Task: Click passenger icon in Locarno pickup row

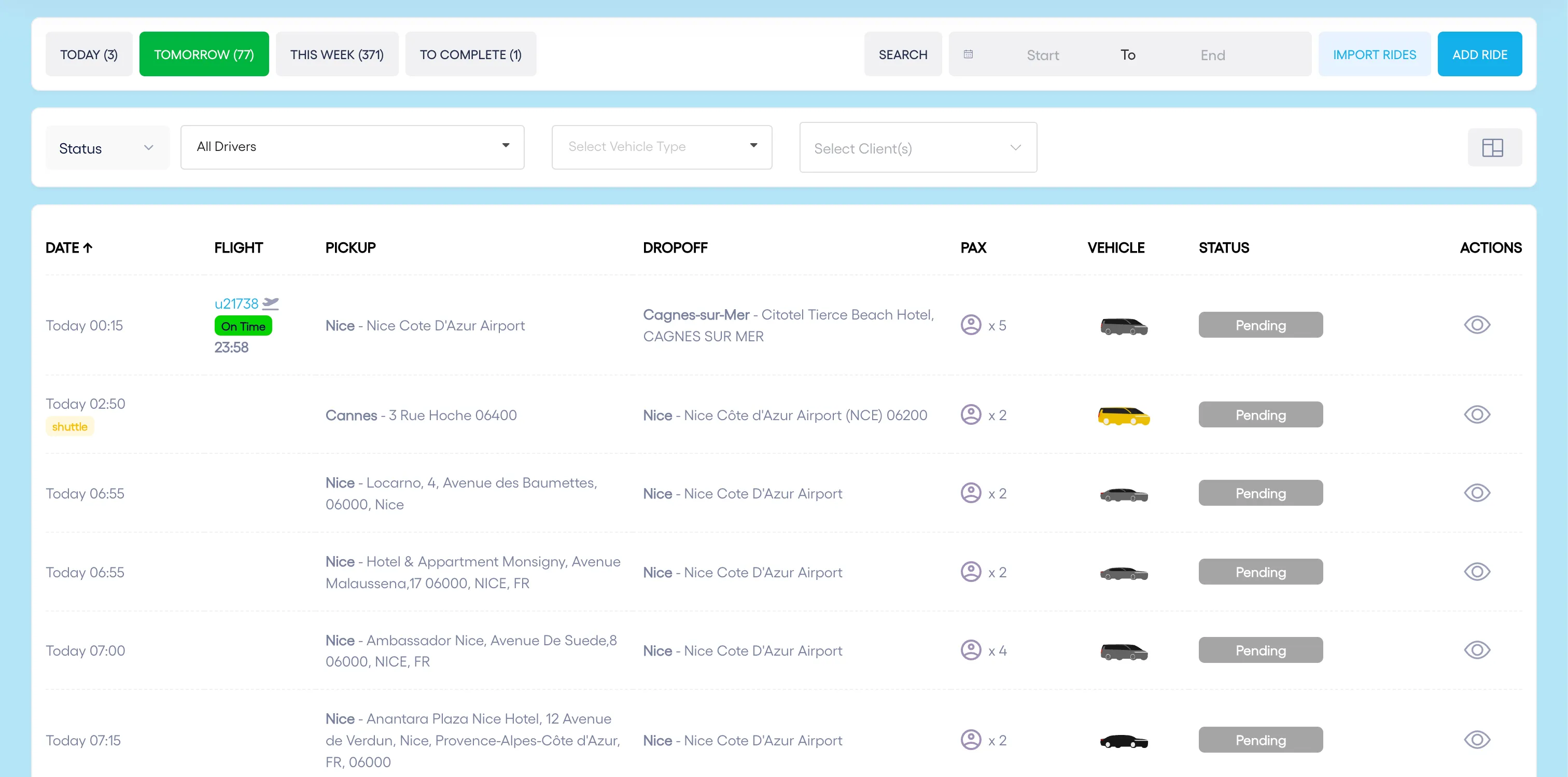Action: click(971, 493)
